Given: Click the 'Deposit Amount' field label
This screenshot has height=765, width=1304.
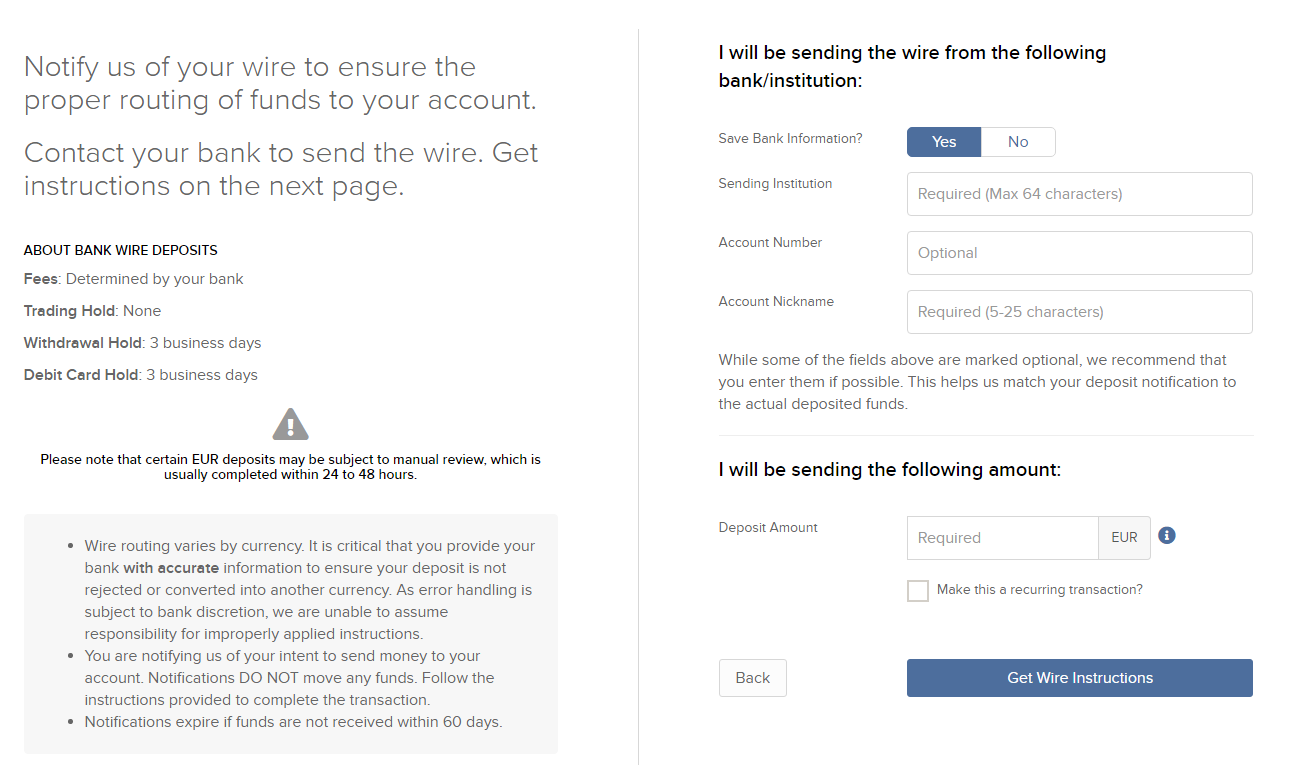Looking at the screenshot, I should [768, 528].
